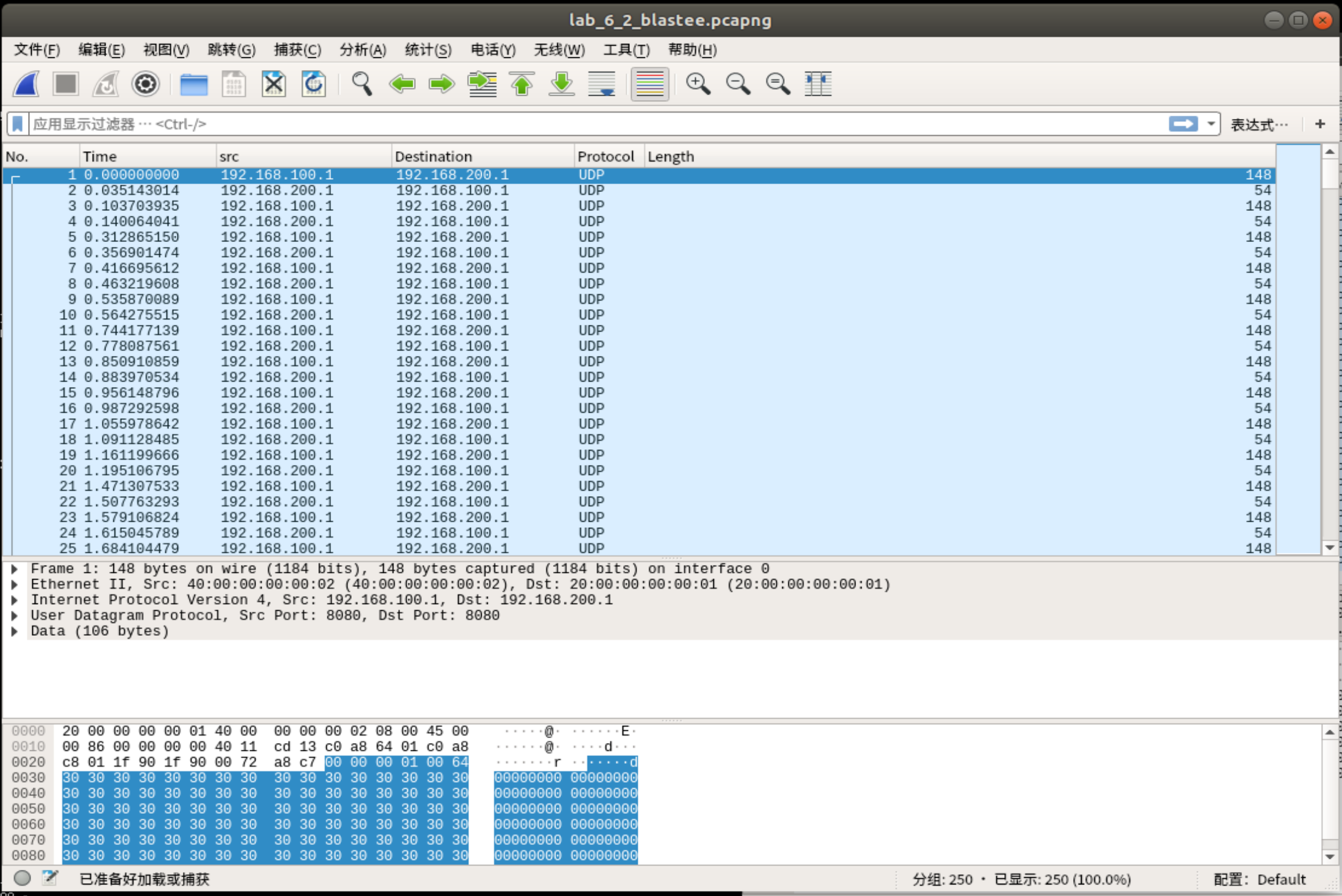
Task: Go to specified packet icon
Action: point(482,84)
